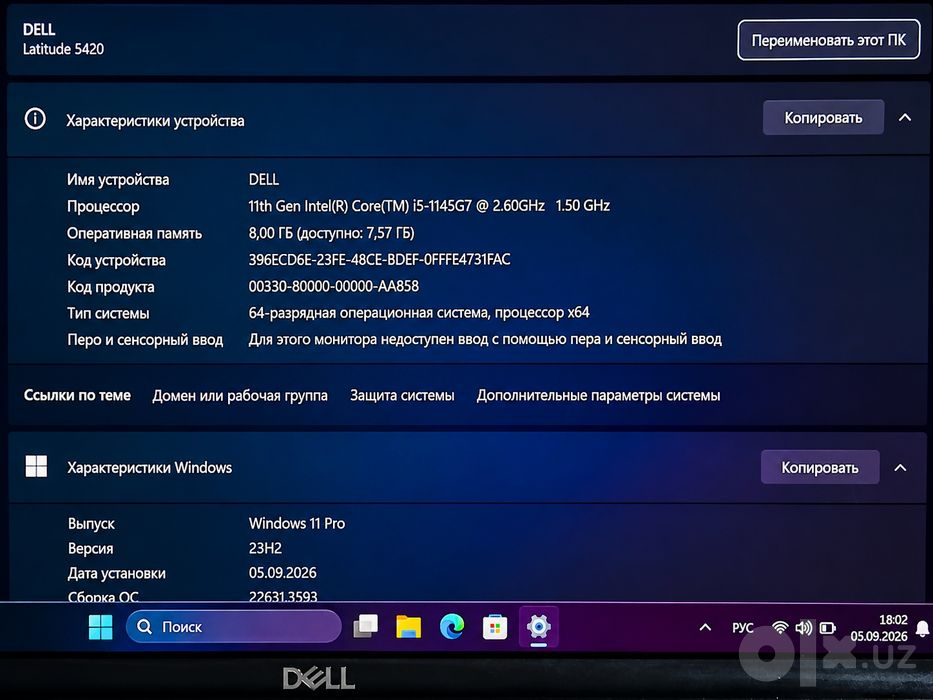
Task: Open Дополнительные параметры системы link
Action: click(x=599, y=395)
